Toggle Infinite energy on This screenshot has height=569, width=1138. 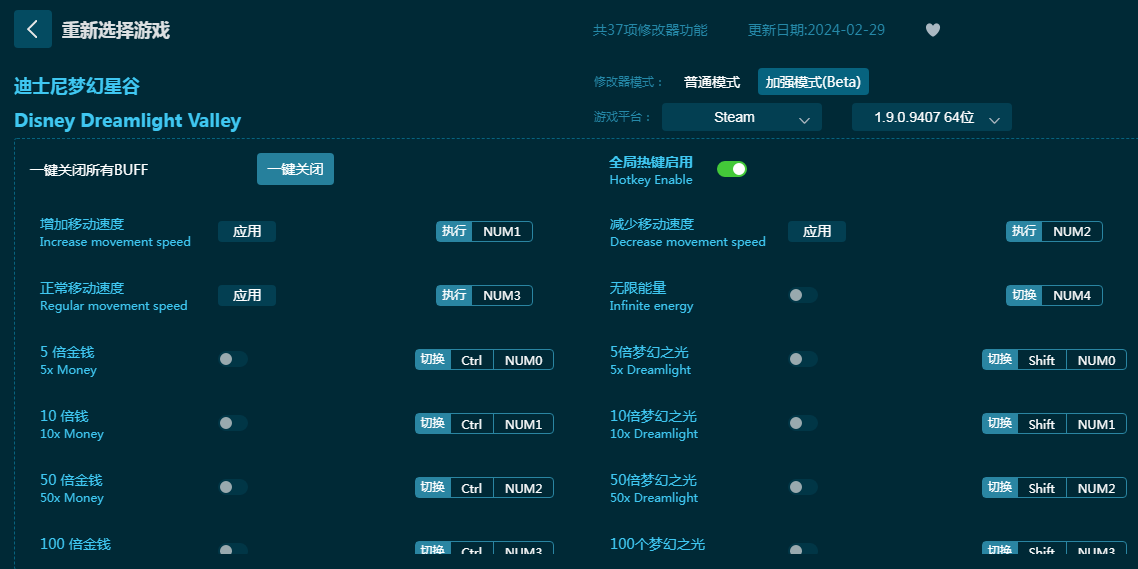pyautogui.click(x=803, y=295)
